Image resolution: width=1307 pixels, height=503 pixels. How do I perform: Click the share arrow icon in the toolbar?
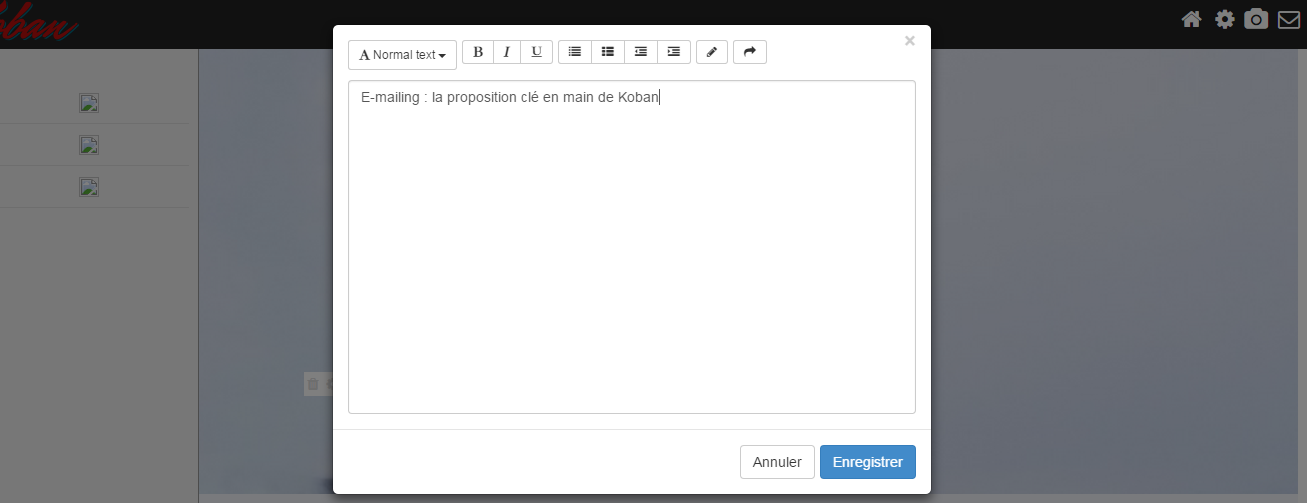point(750,52)
